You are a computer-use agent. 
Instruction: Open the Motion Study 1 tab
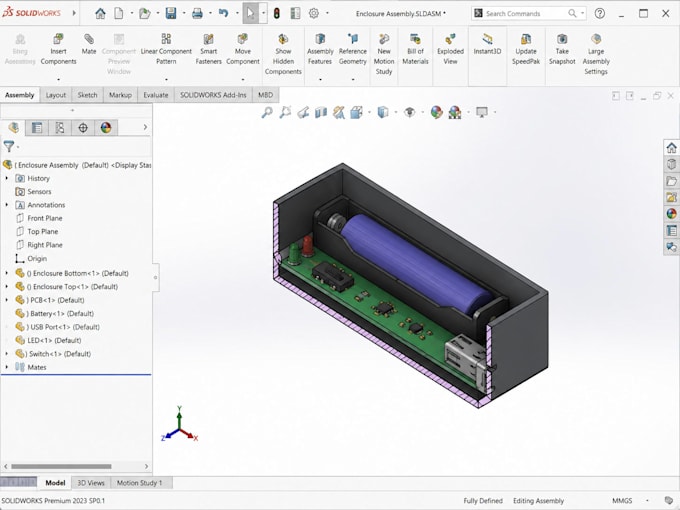pyautogui.click(x=140, y=483)
